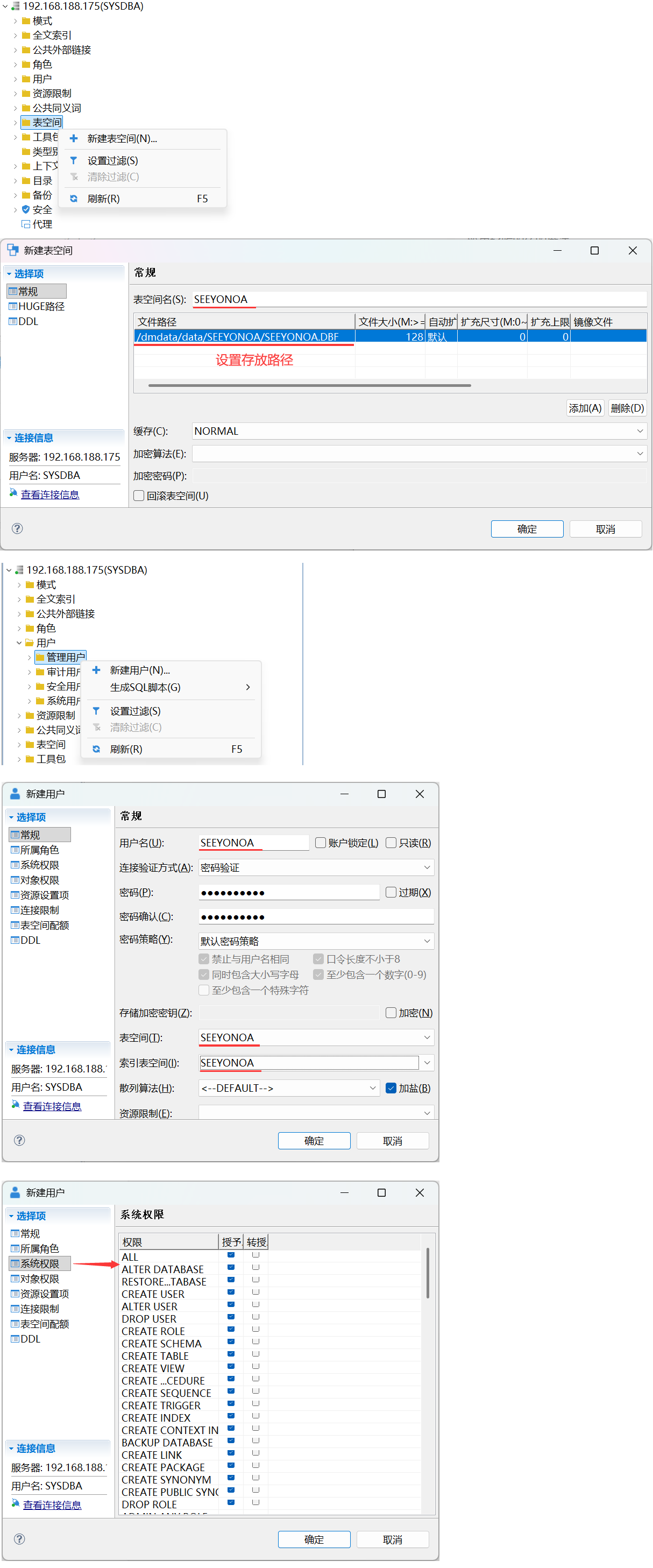The width and height of the screenshot is (653, 1568).
Task: Click the 系统权限 list vertical scrollbar
Action: point(428,1273)
